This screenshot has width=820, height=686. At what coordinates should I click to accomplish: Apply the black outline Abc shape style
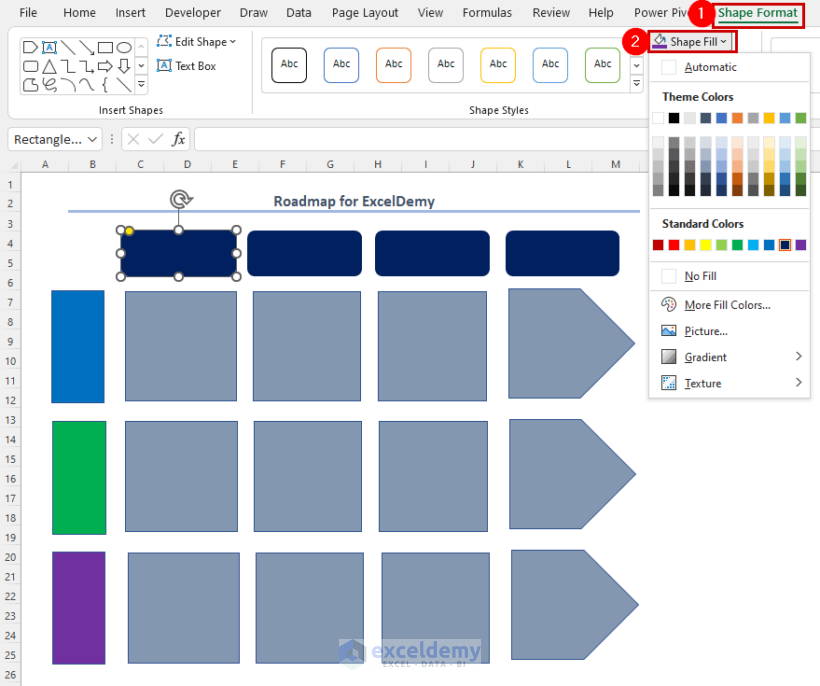[289, 65]
